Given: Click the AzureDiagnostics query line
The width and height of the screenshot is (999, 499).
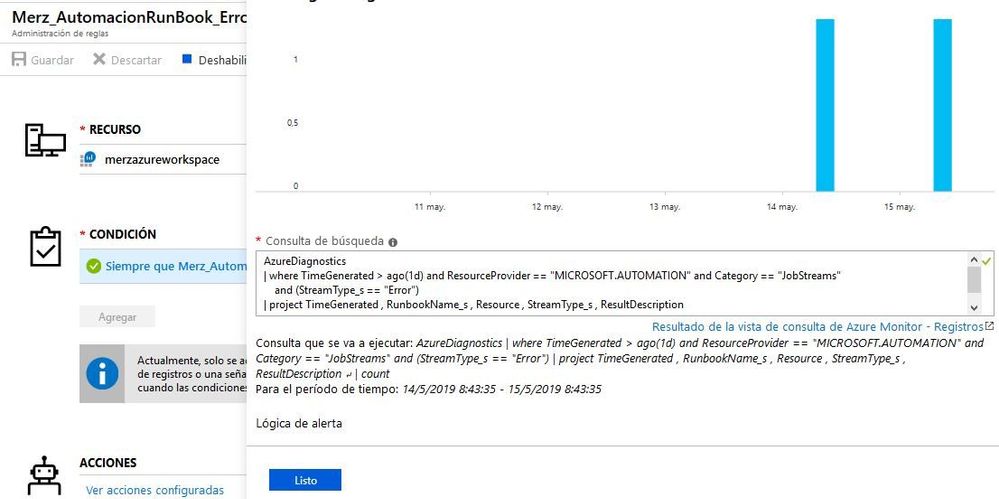Looking at the screenshot, I should [x=305, y=261].
